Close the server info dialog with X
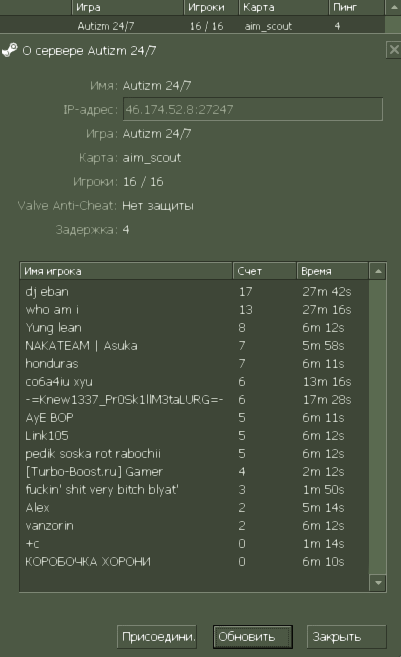This screenshot has width=401, height=657. coord(394,50)
